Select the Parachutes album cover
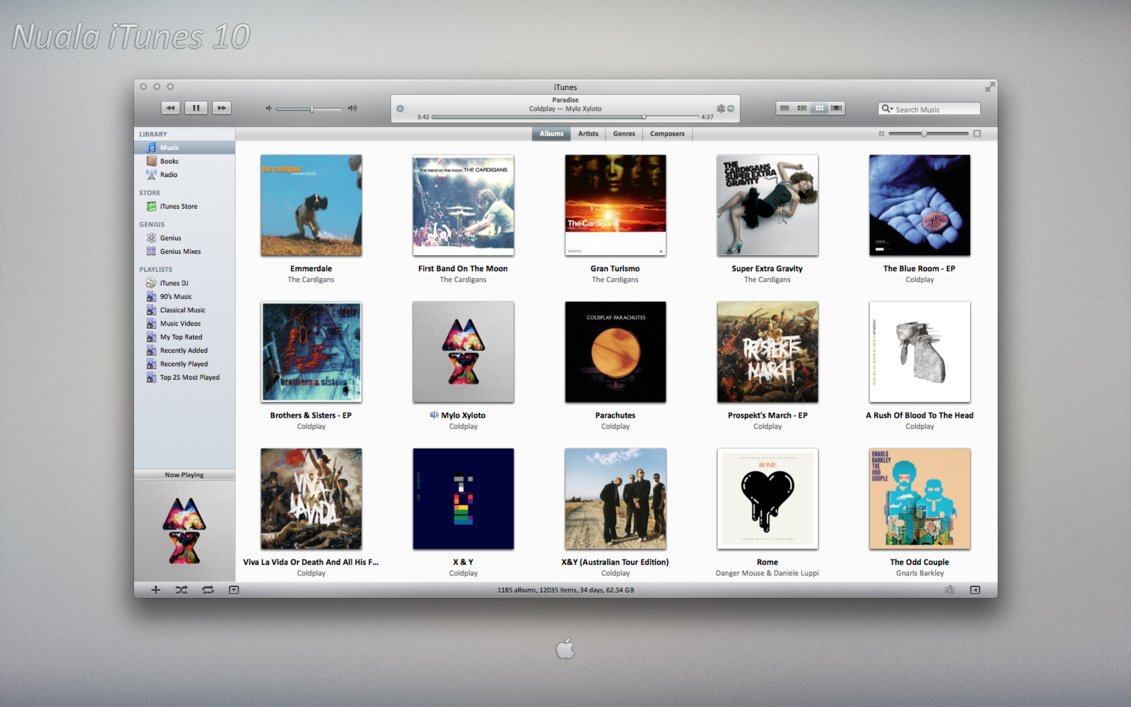The height and width of the screenshot is (707, 1131). click(615, 352)
